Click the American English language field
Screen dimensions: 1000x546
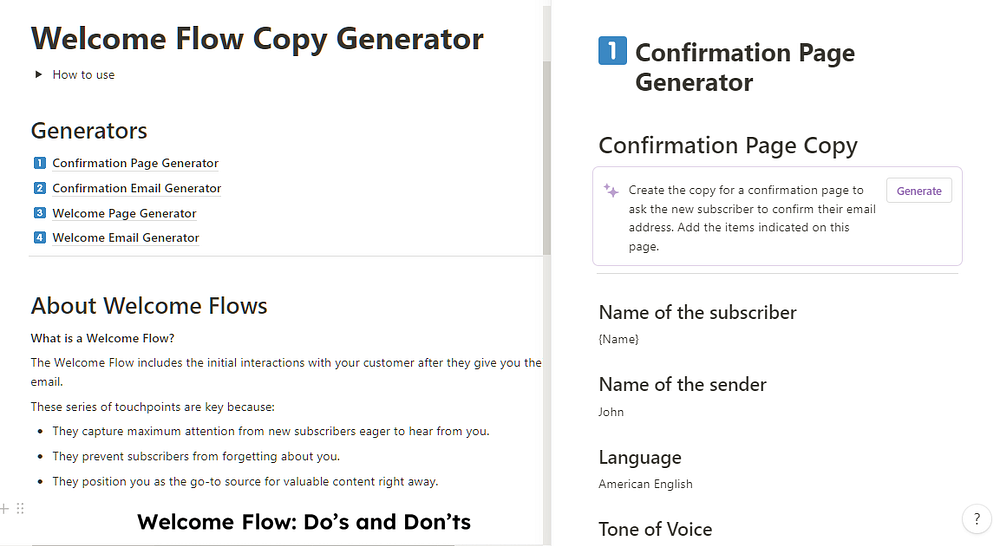tap(645, 484)
